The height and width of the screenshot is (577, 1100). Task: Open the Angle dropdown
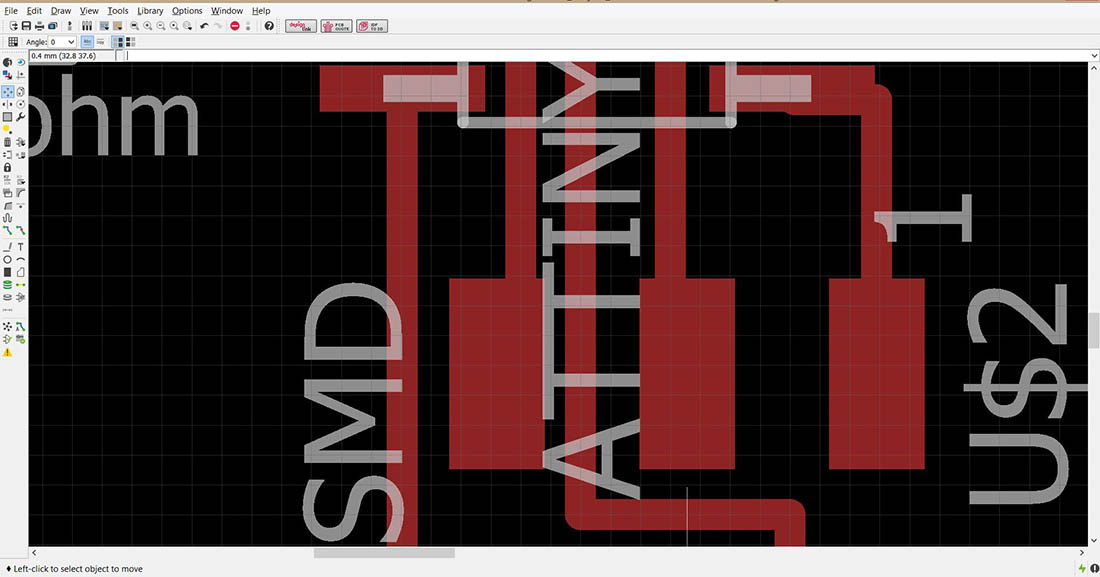click(62, 41)
